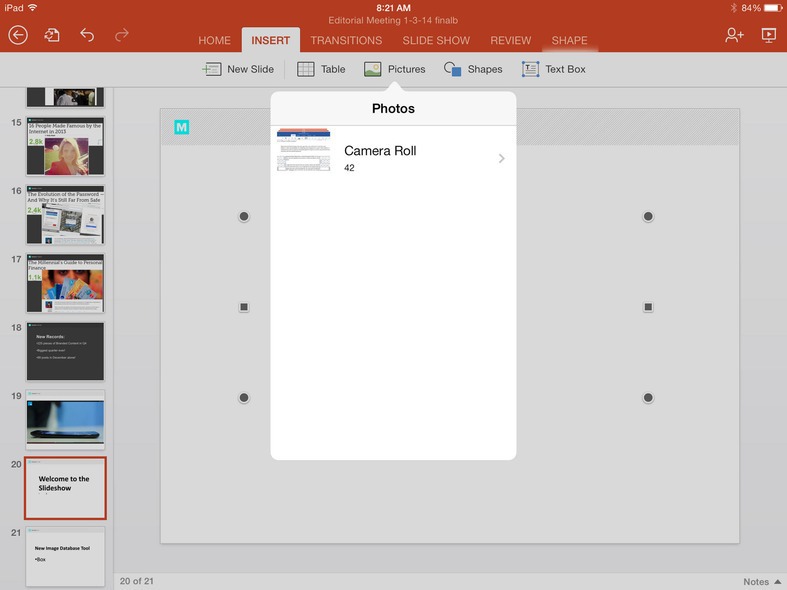Open the TRANSITIONS tab

(346, 41)
